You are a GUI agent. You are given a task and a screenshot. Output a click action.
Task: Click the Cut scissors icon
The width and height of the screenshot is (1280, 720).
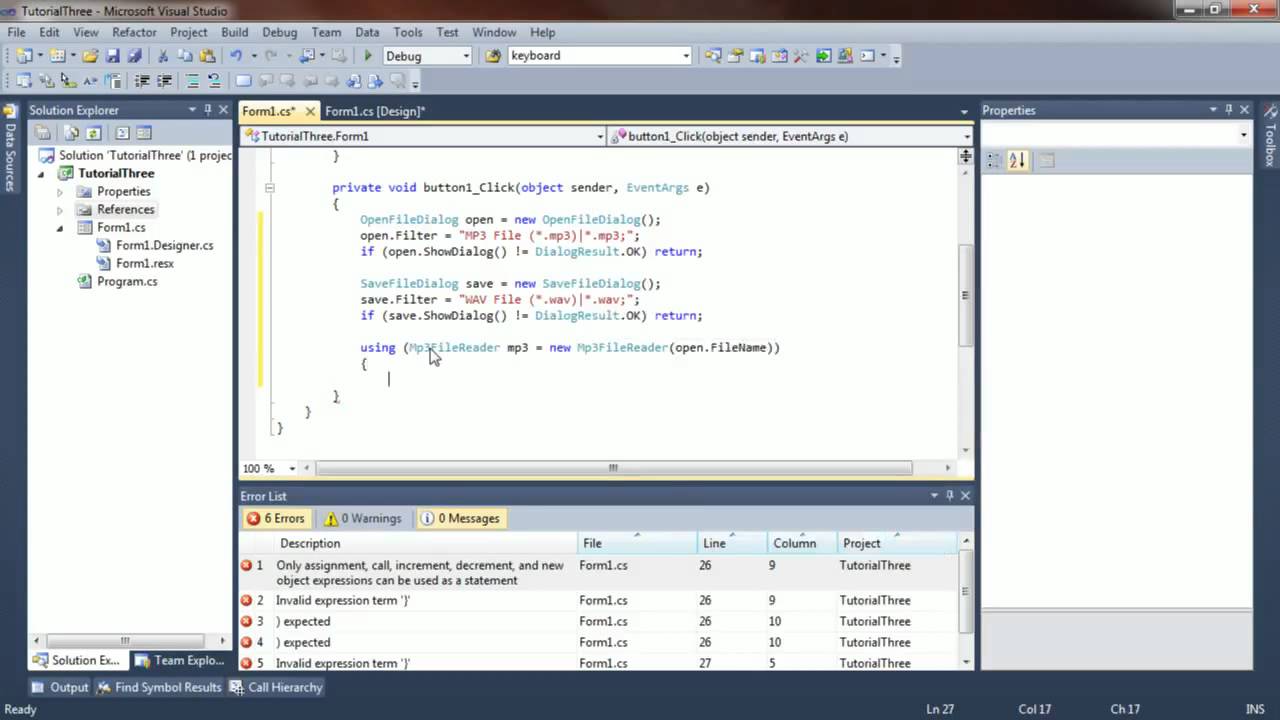pyautogui.click(x=164, y=56)
